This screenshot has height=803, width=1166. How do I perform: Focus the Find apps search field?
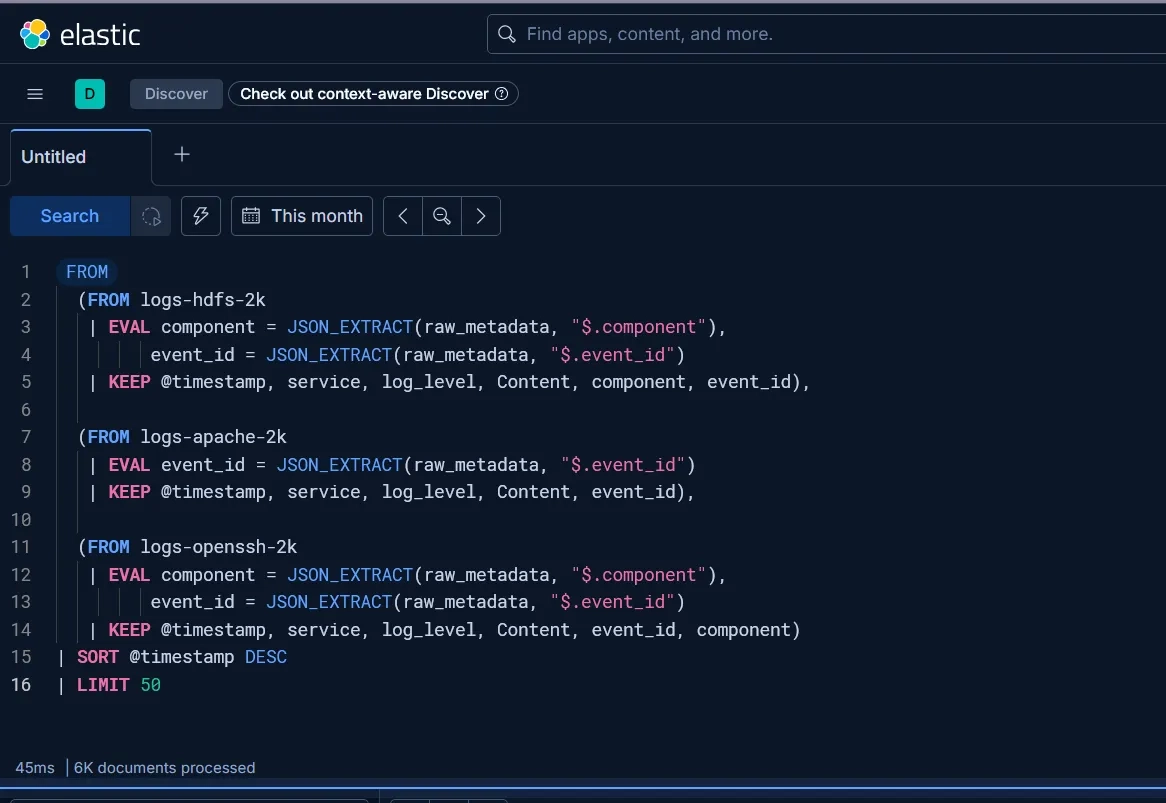pyautogui.click(x=827, y=34)
